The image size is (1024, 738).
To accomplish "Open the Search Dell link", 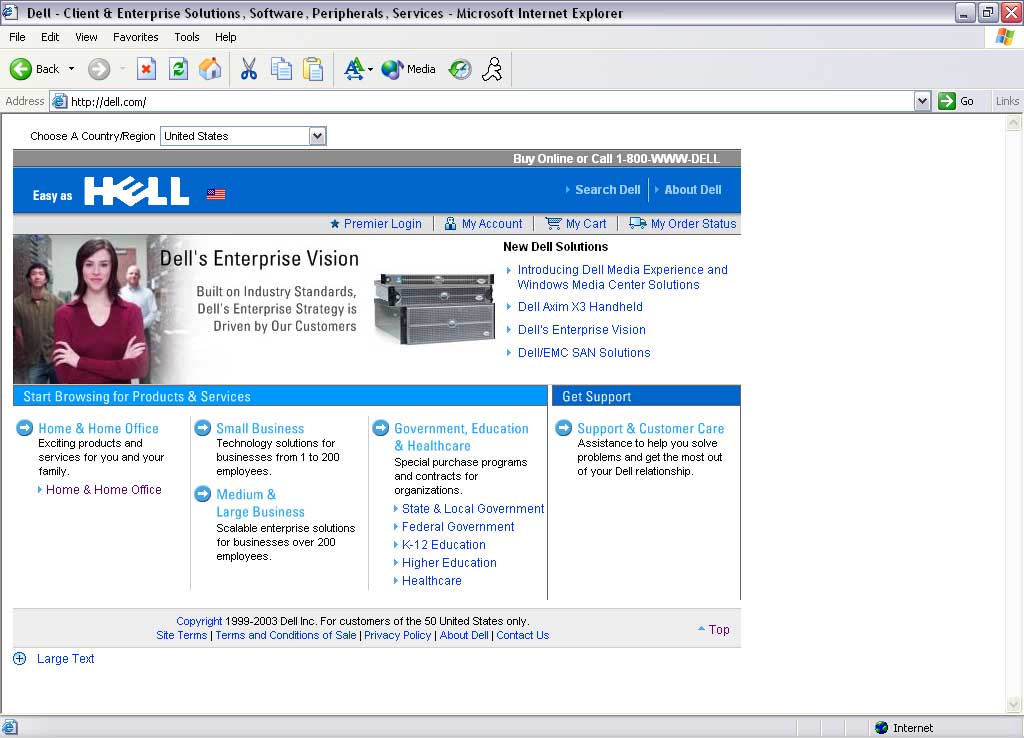I will click(607, 189).
